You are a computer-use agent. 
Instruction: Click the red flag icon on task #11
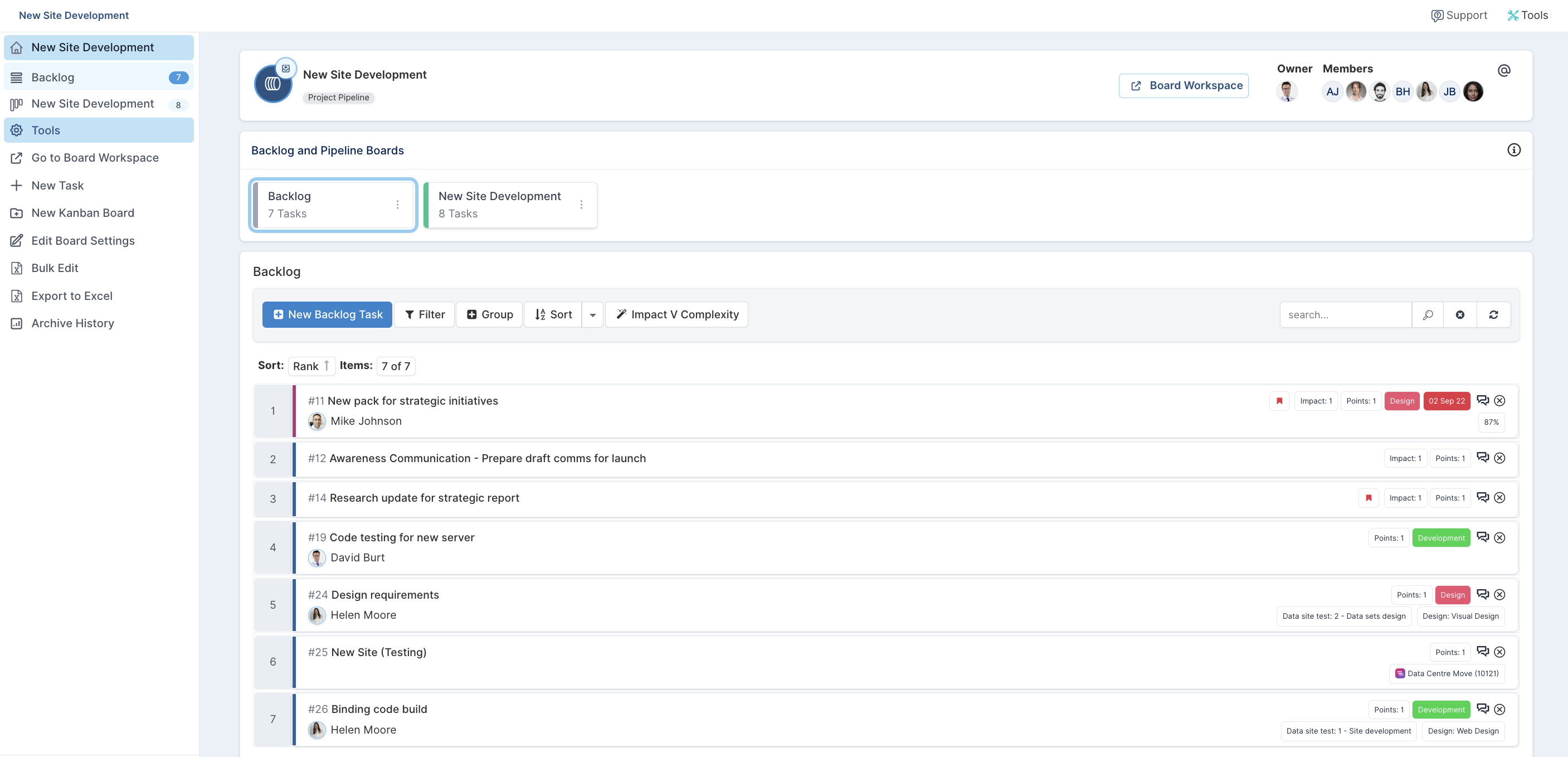[1279, 401]
